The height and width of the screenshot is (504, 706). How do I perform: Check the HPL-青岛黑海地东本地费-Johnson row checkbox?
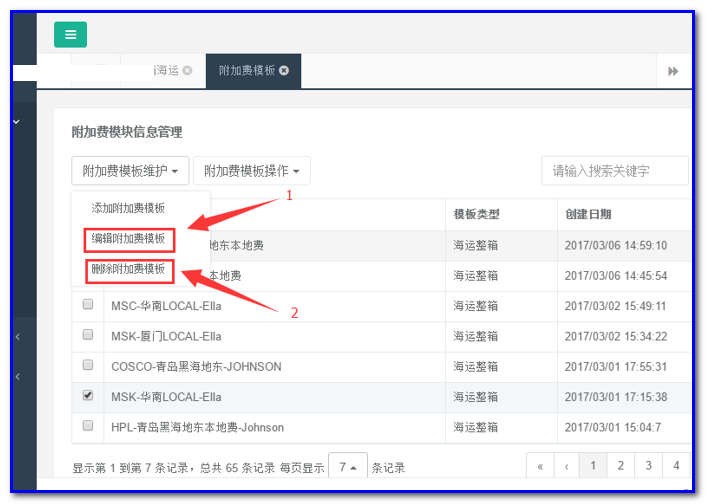pos(88,425)
